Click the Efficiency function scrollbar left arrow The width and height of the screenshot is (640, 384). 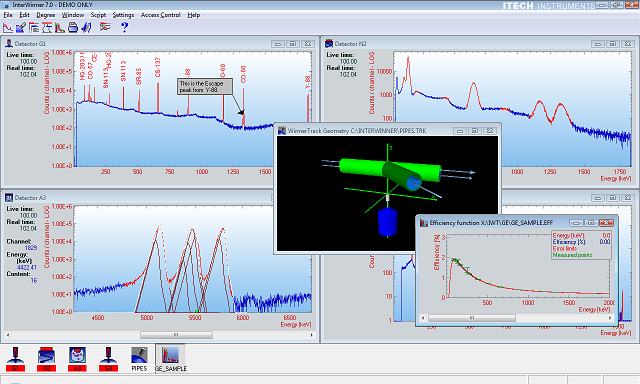pyautogui.click(x=423, y=318)
